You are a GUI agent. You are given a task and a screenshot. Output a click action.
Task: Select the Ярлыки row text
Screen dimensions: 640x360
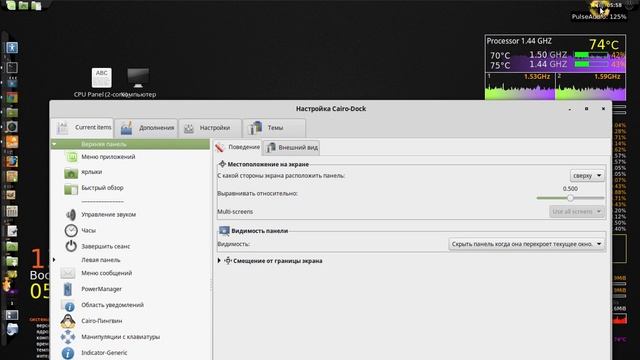[x=91, y=172]
